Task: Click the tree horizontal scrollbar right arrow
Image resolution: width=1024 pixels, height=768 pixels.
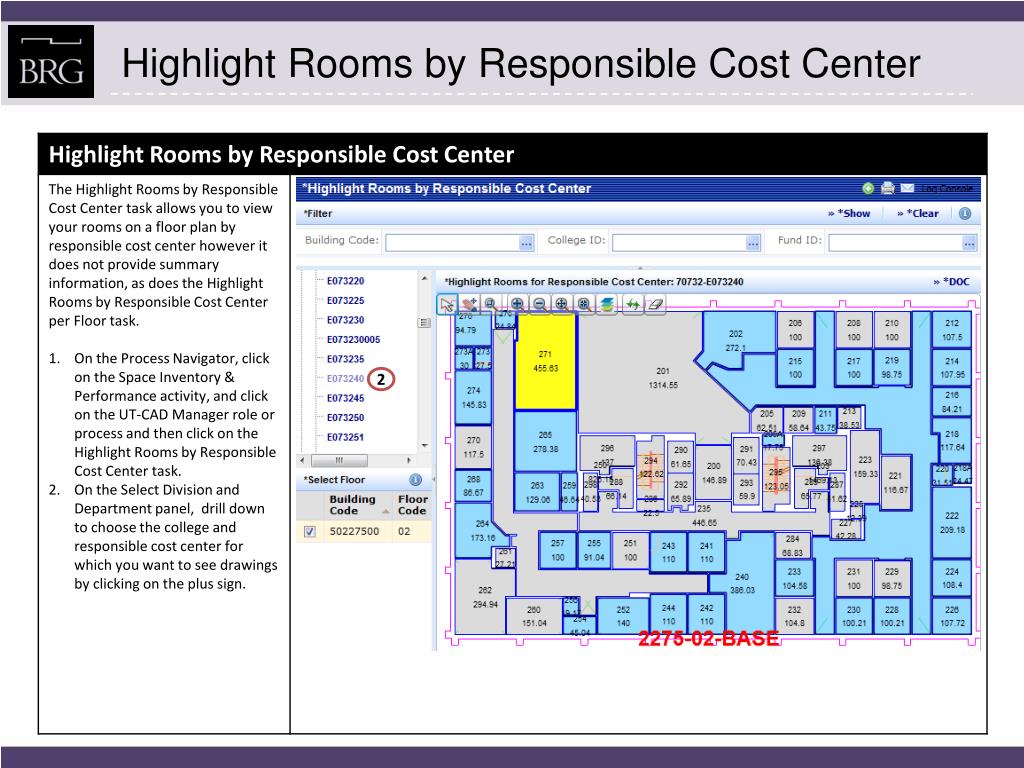Action: point(409,460)
